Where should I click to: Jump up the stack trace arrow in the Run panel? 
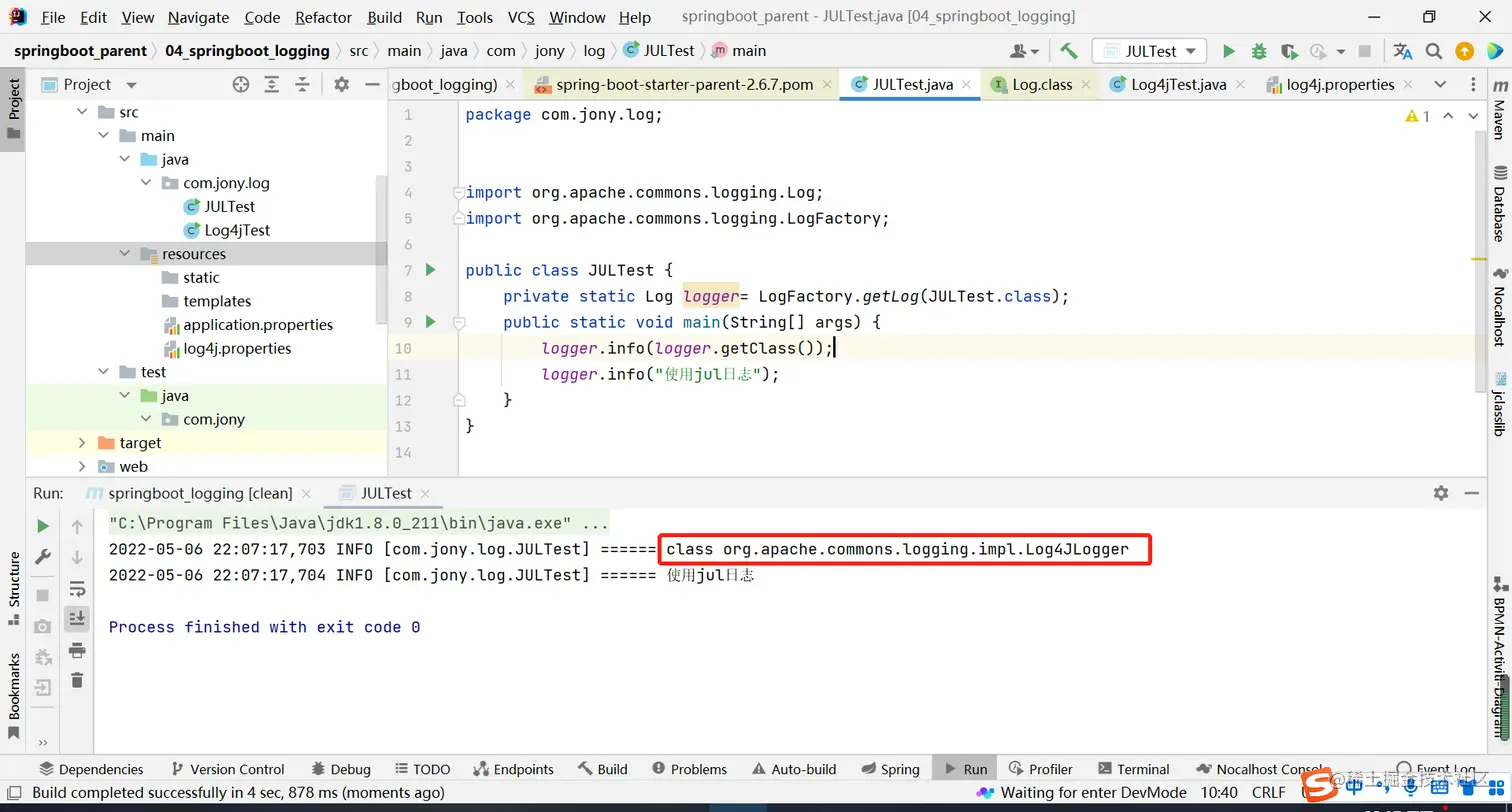[x=77, y=526]
